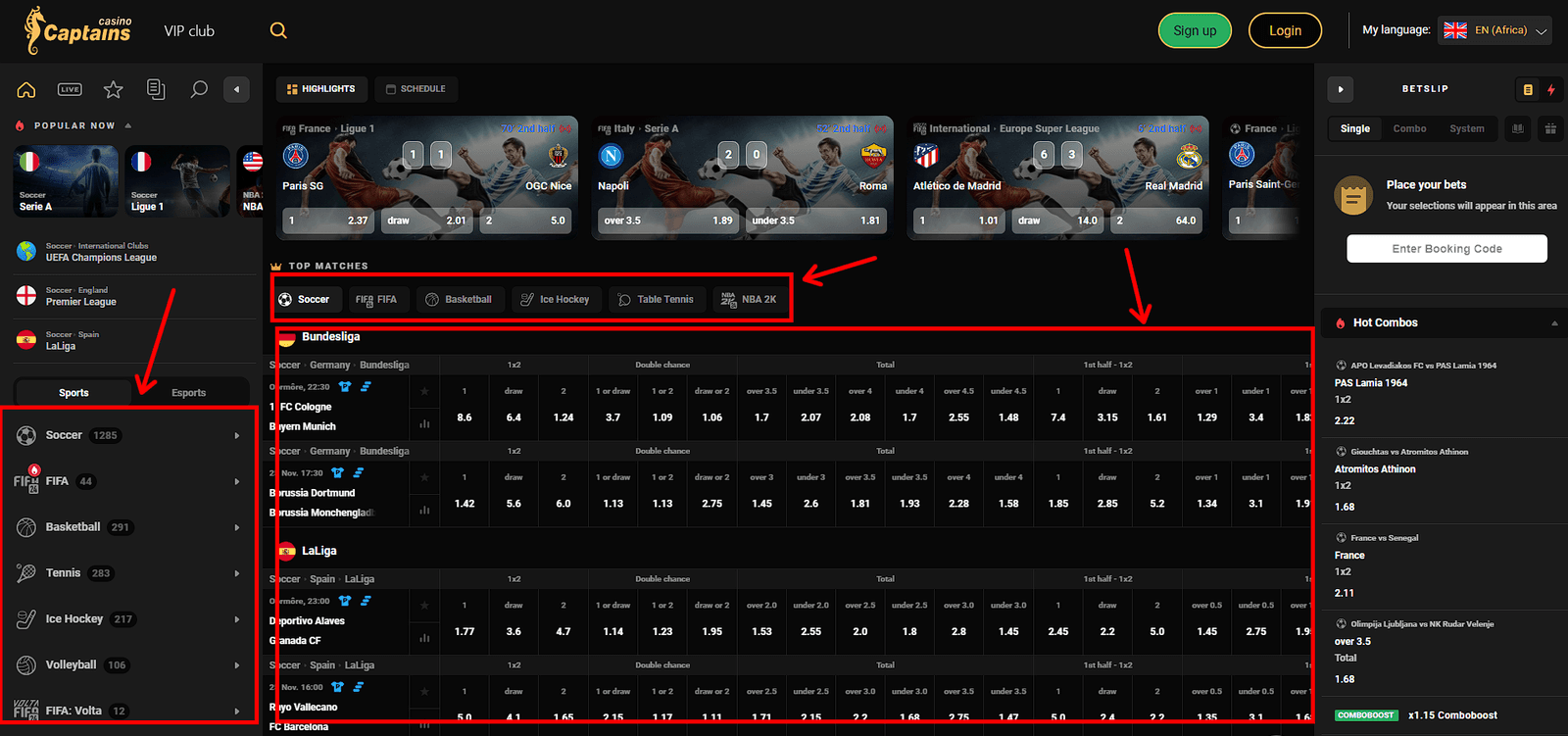
Task: Select the Combo betslip tab
Action: click(1409, 128)
